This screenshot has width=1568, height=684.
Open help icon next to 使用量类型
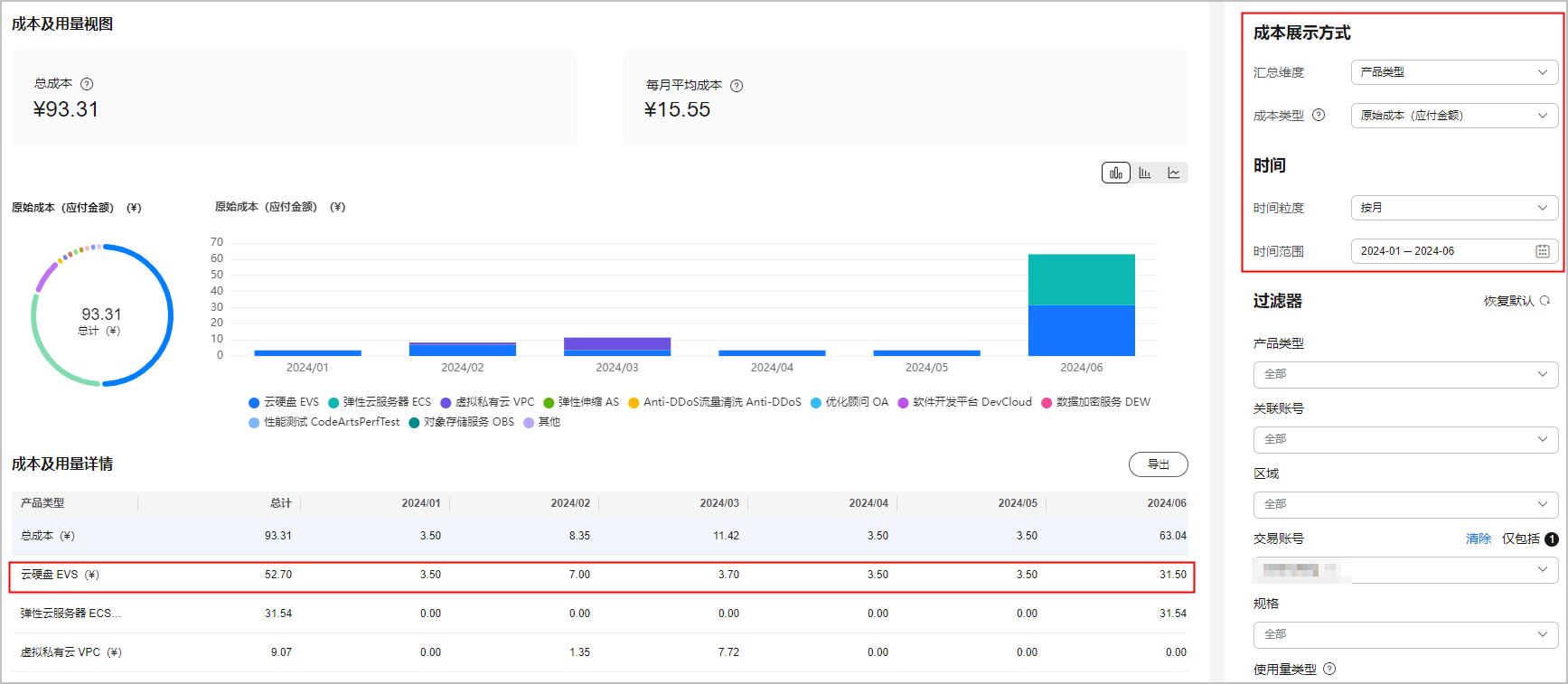pos(1329,669)
